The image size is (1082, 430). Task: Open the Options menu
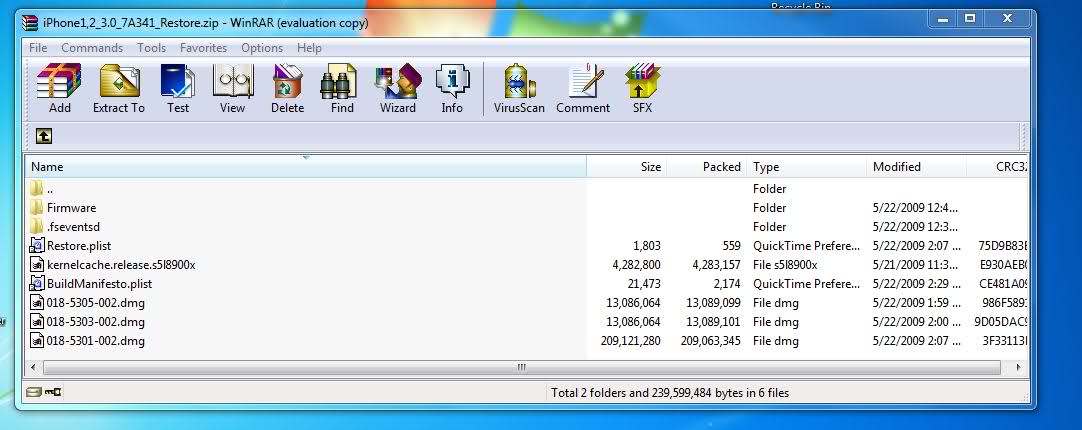point(262,48)
